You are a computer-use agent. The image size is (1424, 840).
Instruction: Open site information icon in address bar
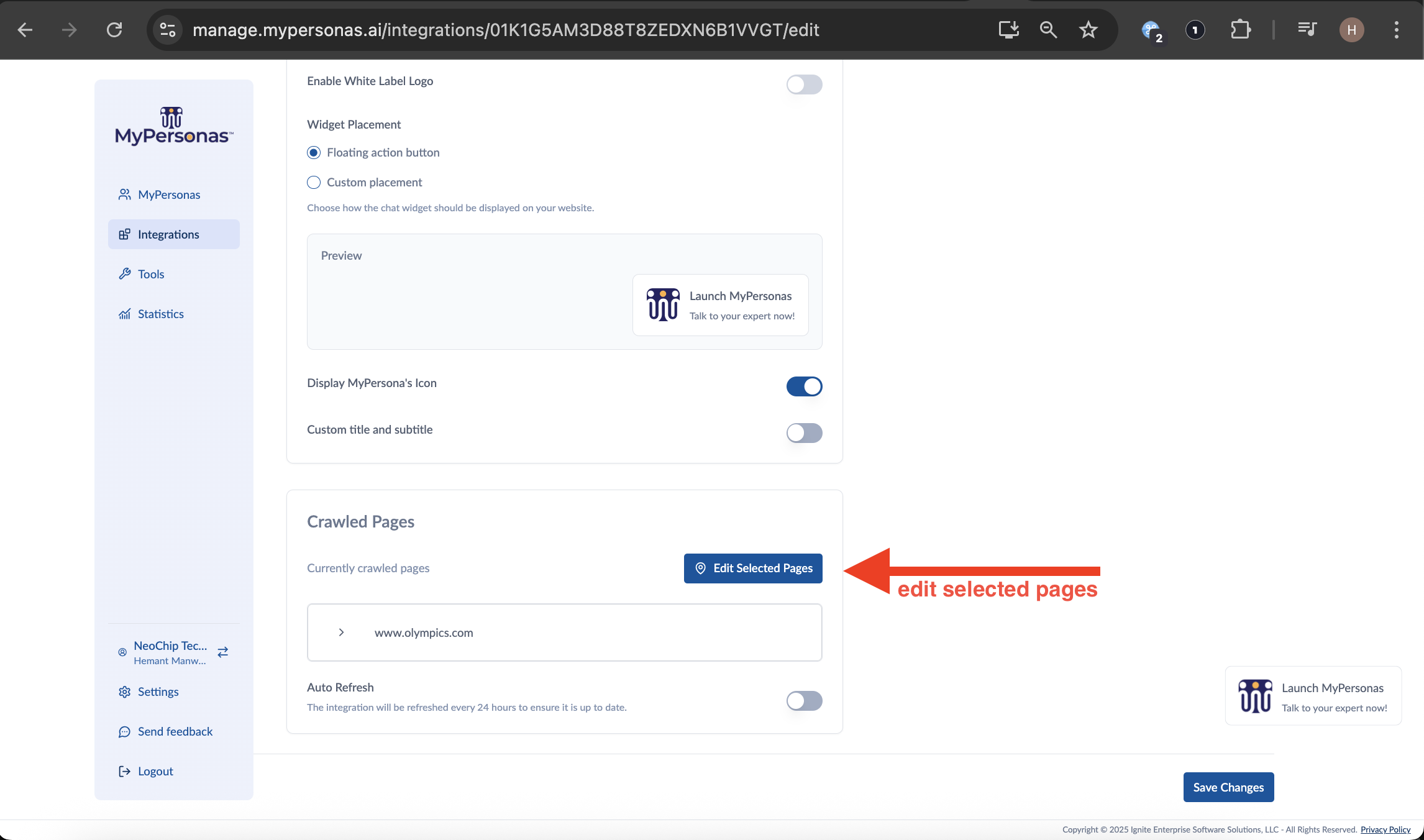click(x=168, y=30)
